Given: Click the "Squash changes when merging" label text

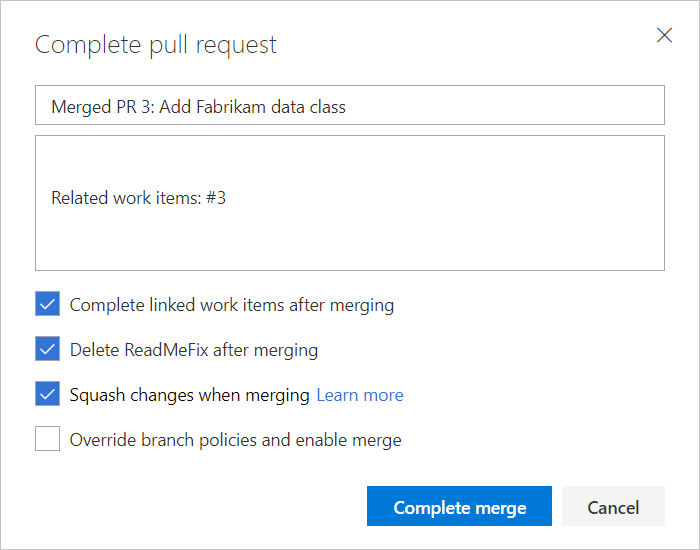Looking at the screenshot, I should click(x=189, y=395).
